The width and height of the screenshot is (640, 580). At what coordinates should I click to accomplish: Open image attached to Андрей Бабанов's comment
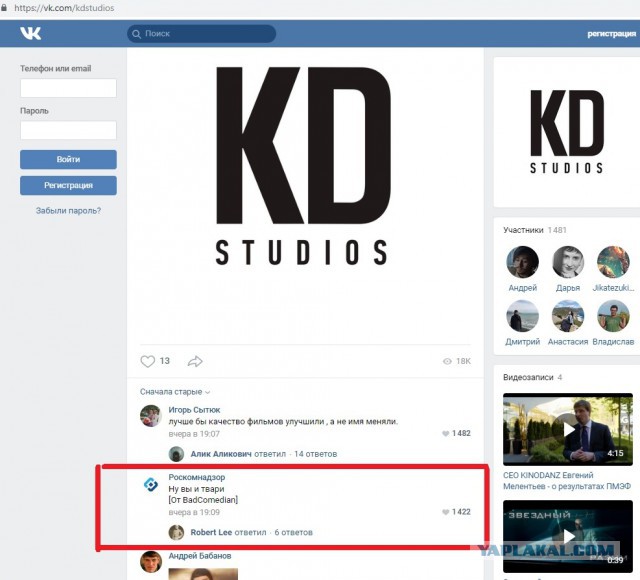pos(203,574)
